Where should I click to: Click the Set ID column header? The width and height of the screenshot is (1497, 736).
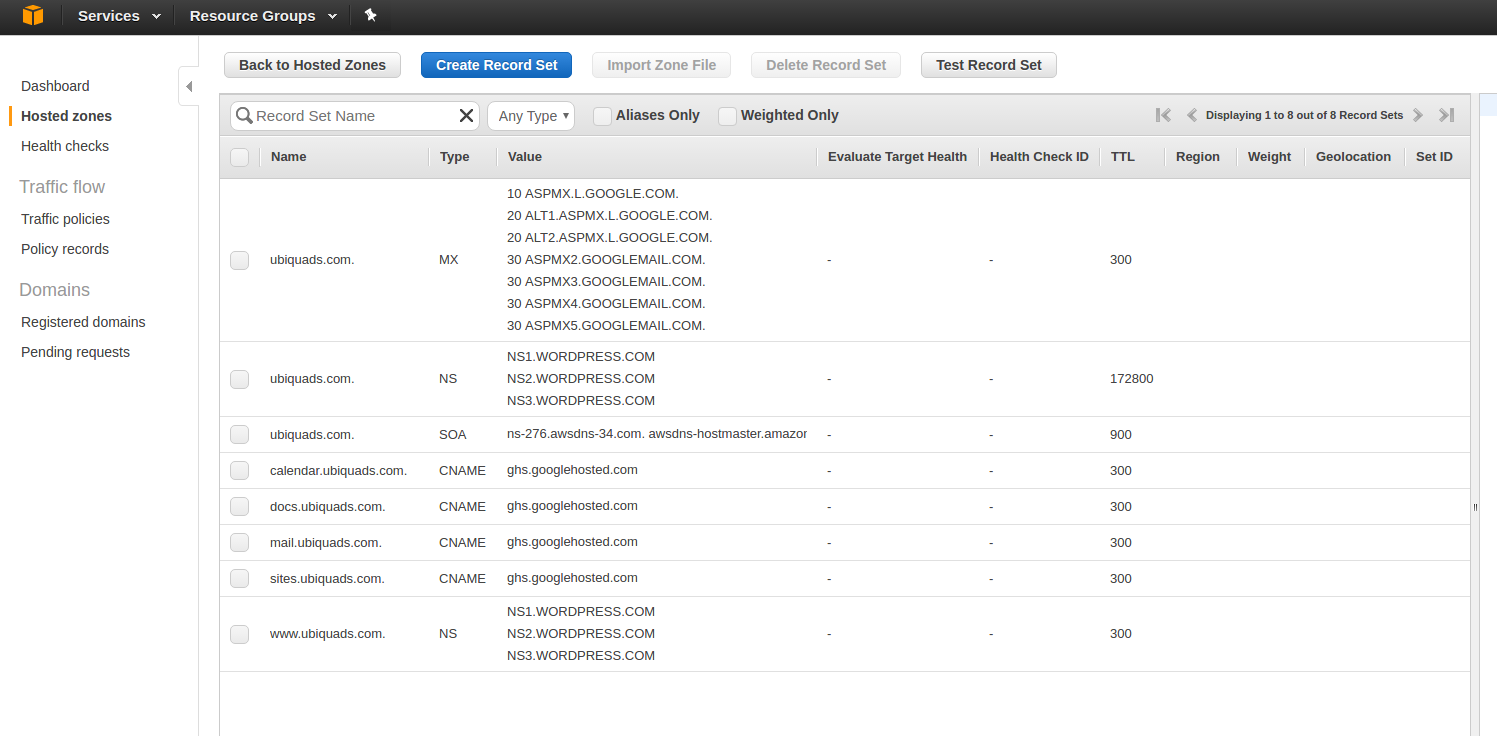pyautogui.click(x=1434, y=157)
